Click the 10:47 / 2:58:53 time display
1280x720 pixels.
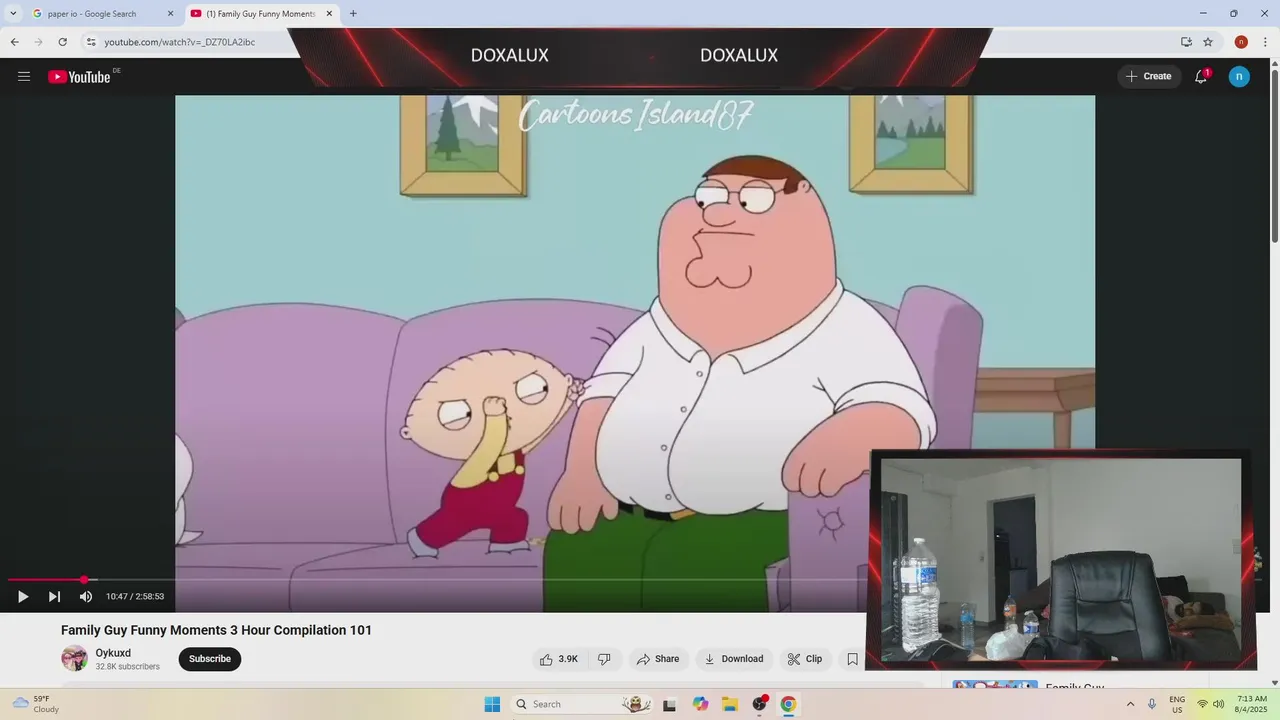tap(135, 596)
